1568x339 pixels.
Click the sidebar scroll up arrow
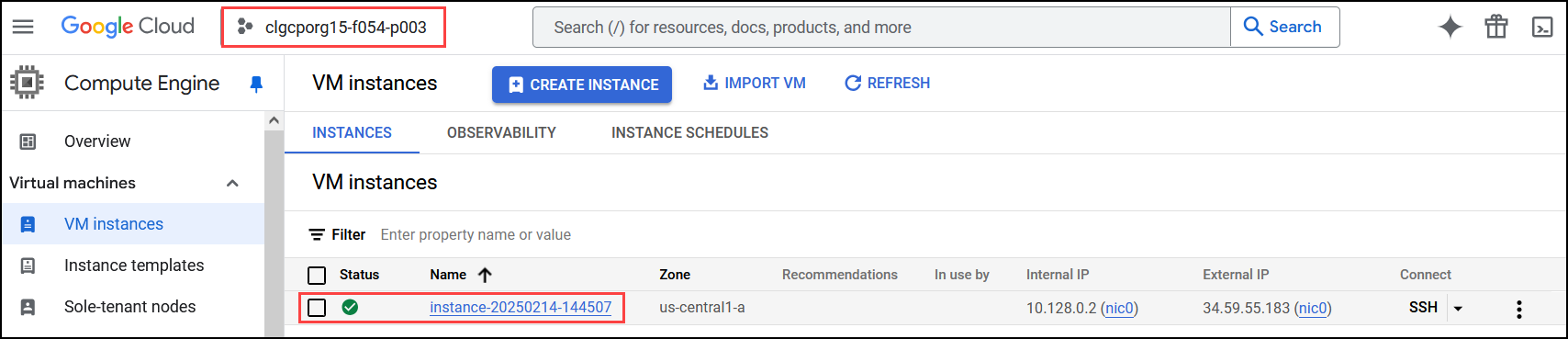tap(274, 120)
